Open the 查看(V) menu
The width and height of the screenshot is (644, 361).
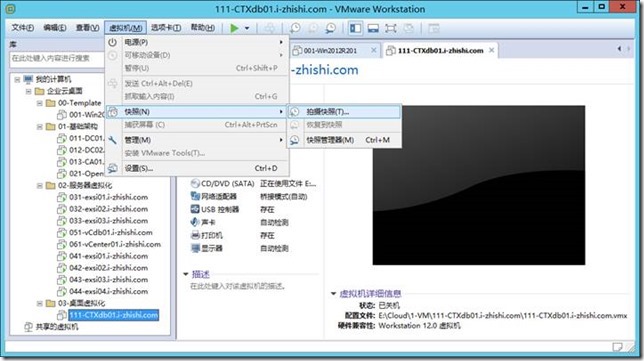click(x=87, y=28)
